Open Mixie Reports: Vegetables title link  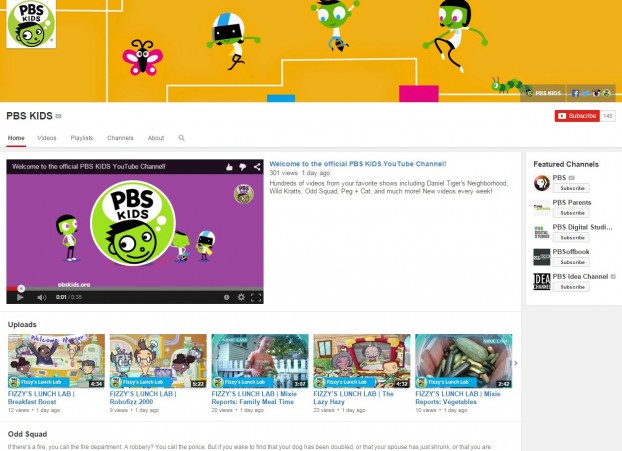(458, 398)
